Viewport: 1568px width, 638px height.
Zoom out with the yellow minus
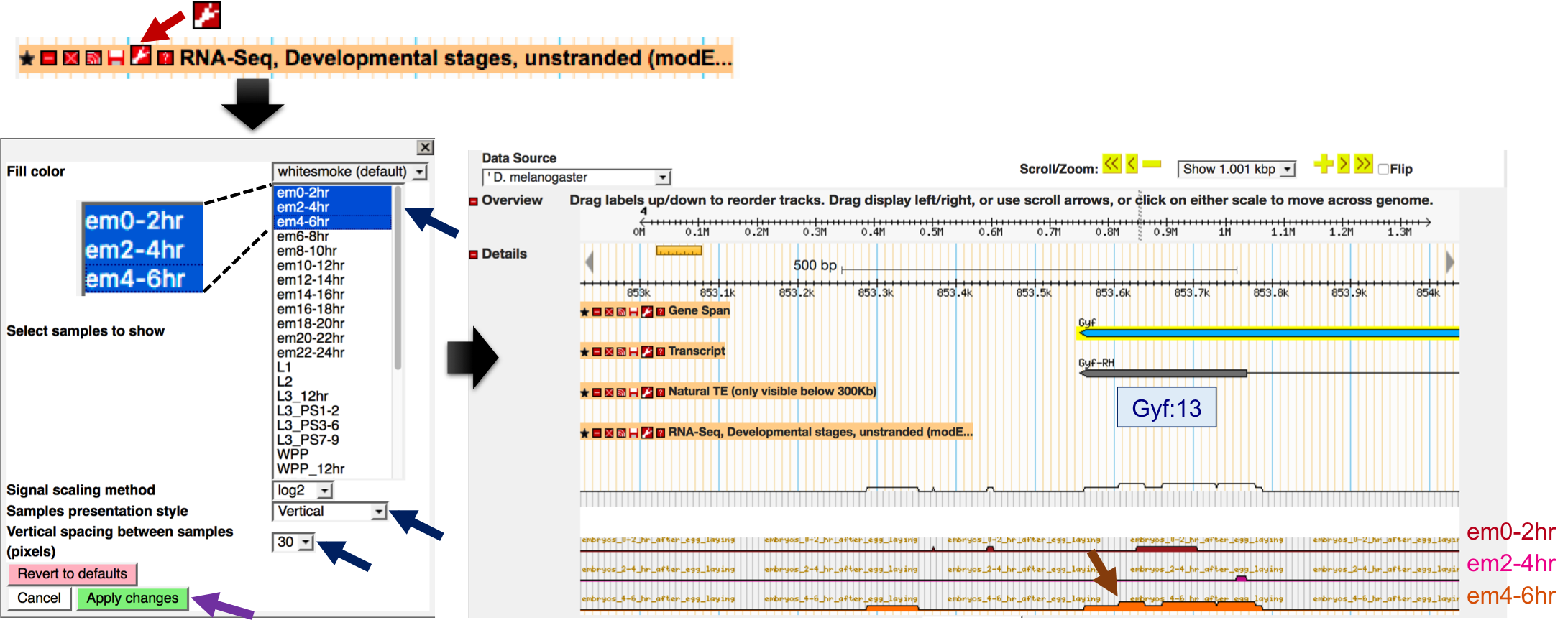1152,165
